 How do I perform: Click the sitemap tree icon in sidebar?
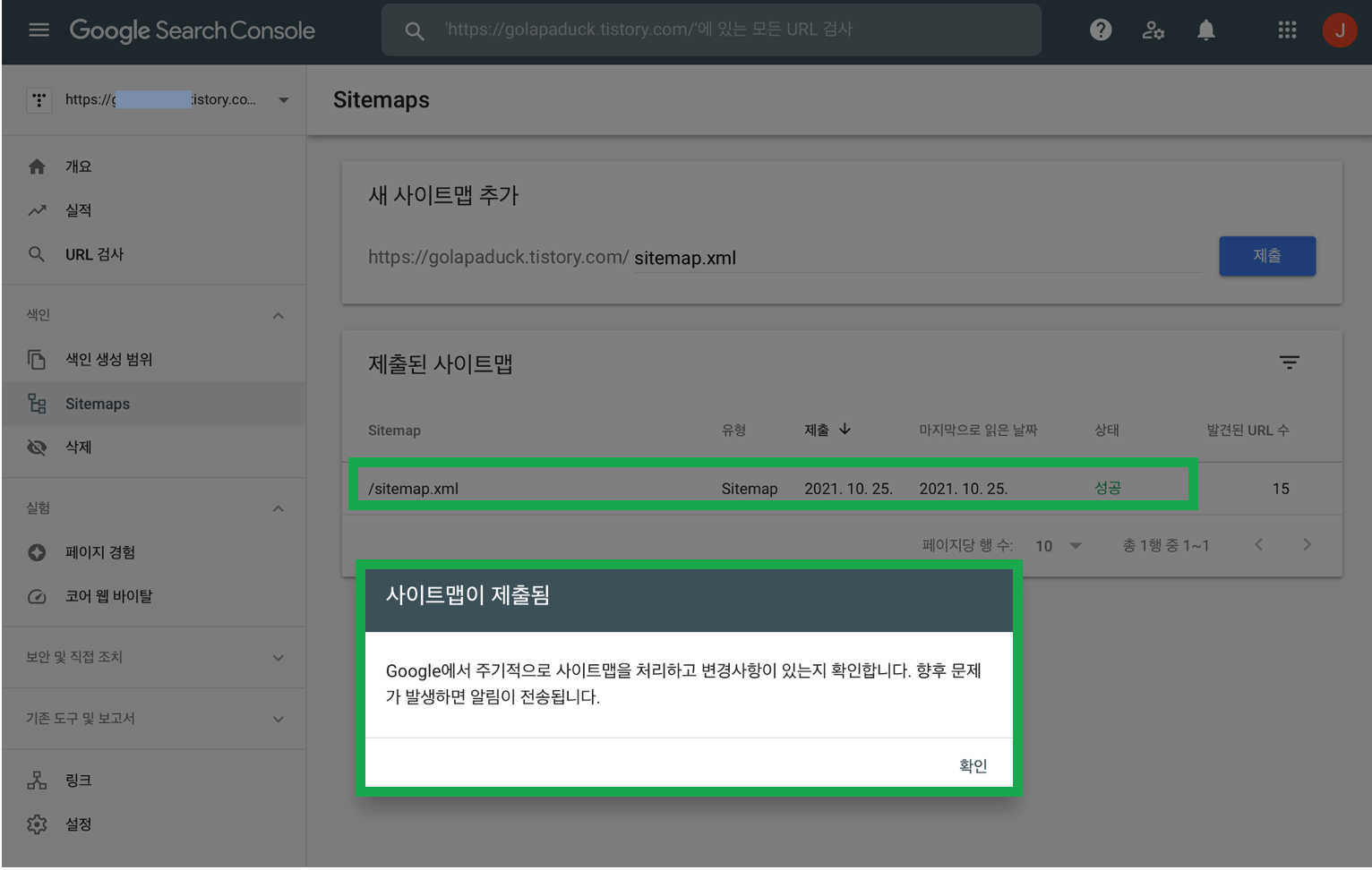point(37,404)
